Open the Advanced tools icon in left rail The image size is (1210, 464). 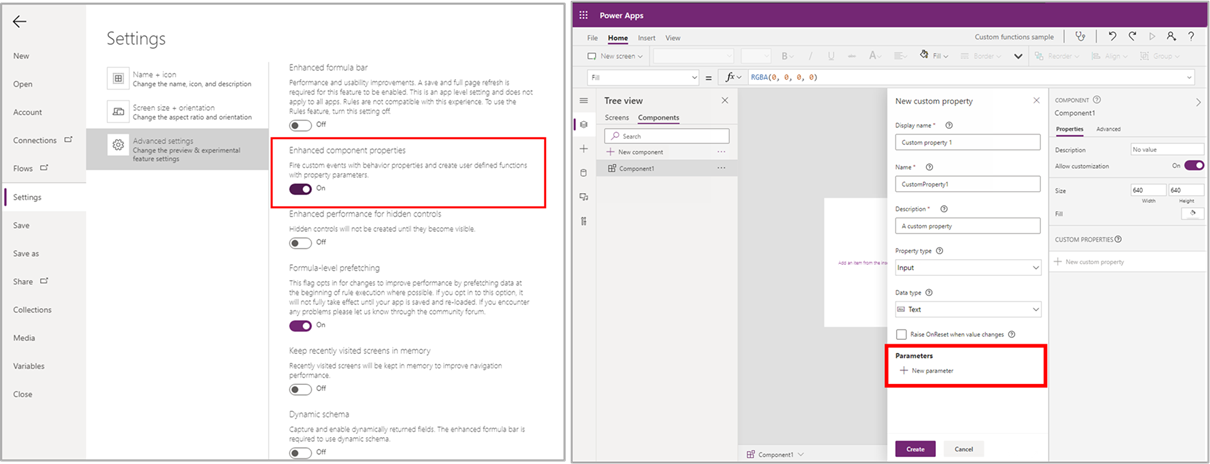point(585,220)
